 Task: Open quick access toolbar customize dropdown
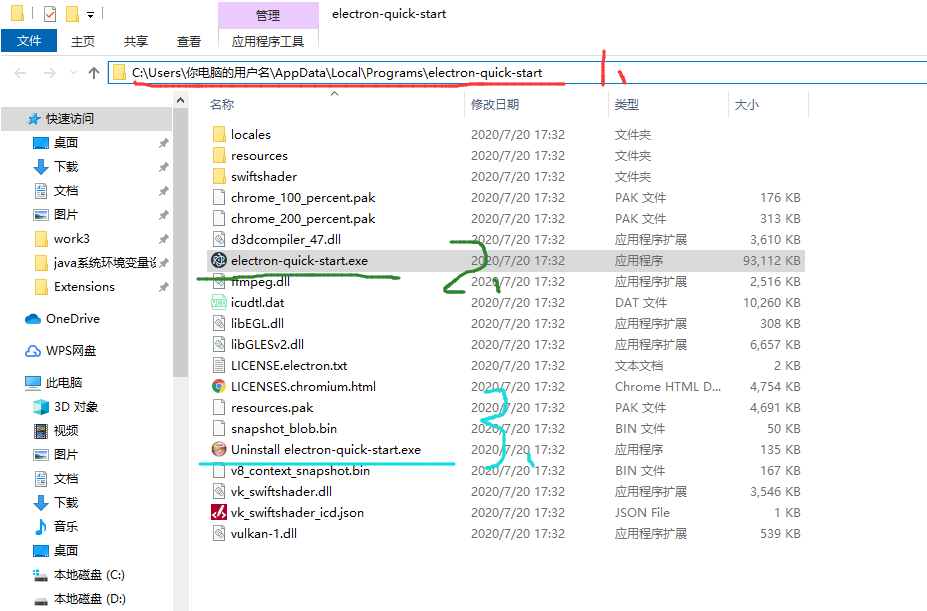point(90,14)
